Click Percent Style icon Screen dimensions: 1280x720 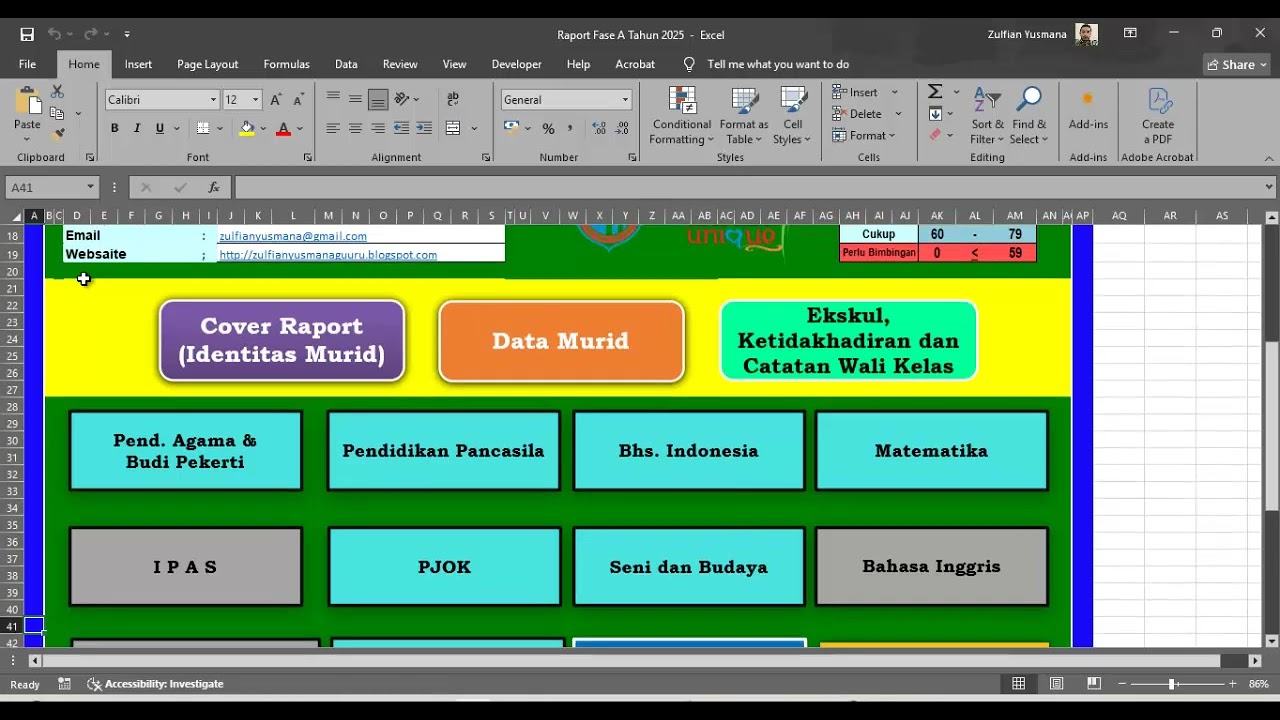tap(548, 128)
